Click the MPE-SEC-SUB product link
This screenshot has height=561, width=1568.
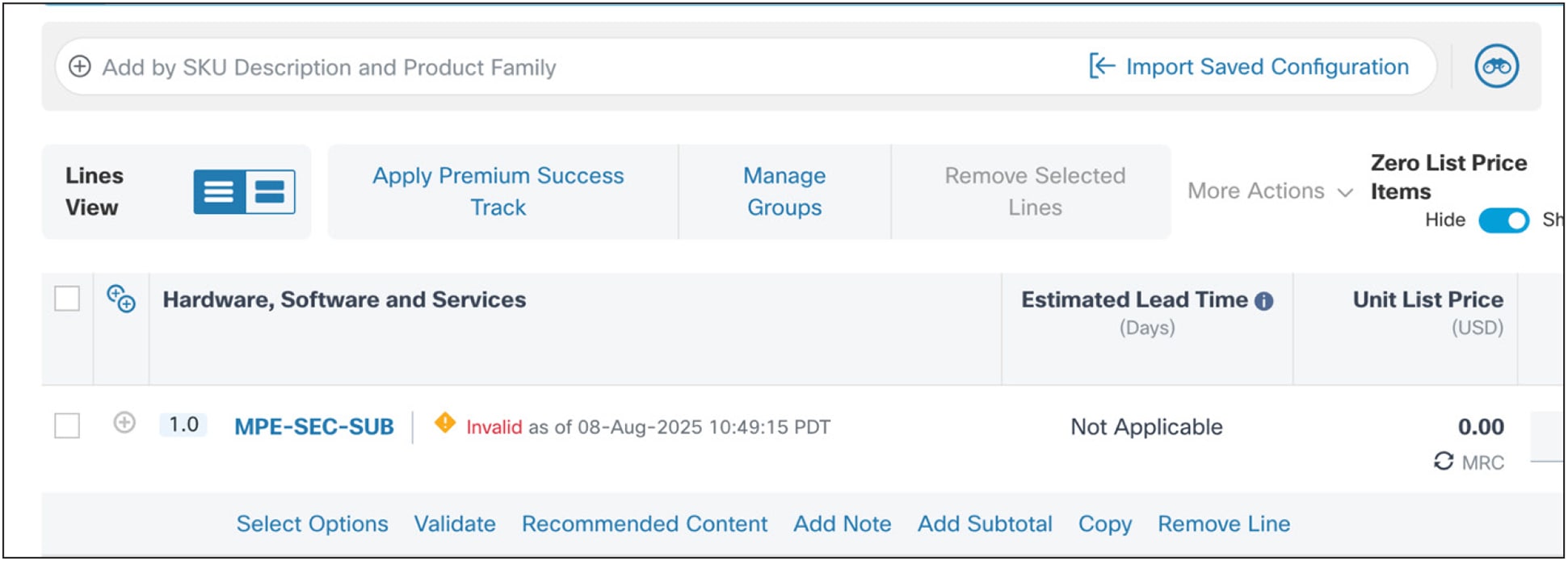click(x=313, y=426)
